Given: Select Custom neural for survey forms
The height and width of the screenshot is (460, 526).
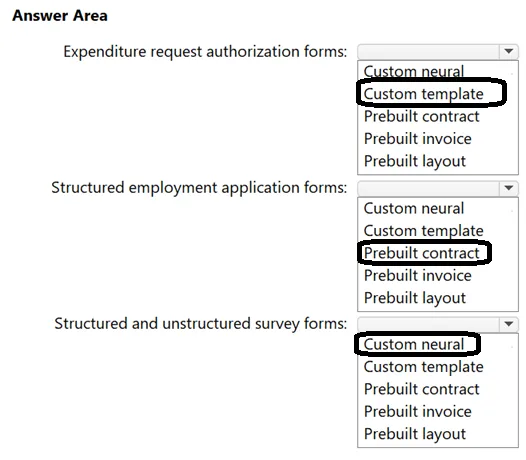Looking at the screenshot, I should 414,345.
